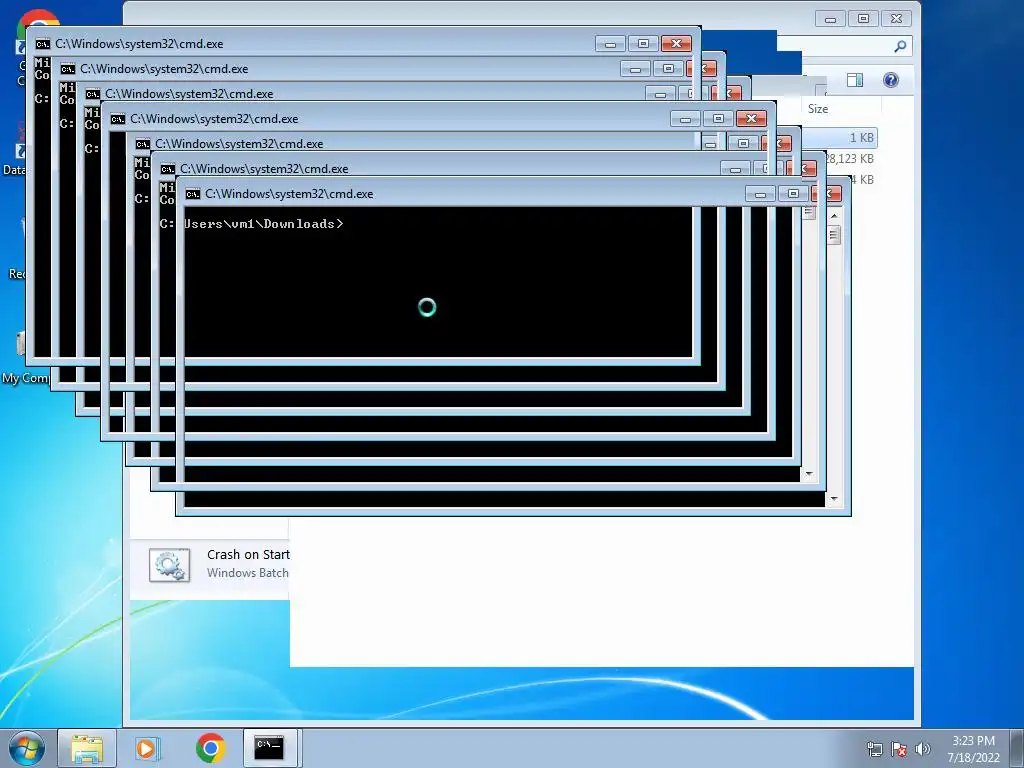Click the Users\vm1\Downloads prompt line
Viewport: 1024px width, 768px height.
point(263,224)
